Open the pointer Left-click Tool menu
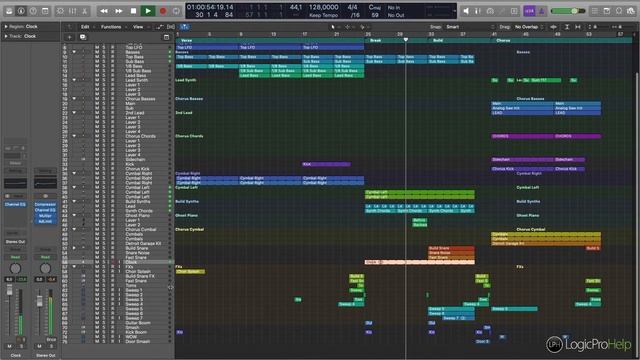This screenshot has width=640, height=360. [x=334, y=27]
